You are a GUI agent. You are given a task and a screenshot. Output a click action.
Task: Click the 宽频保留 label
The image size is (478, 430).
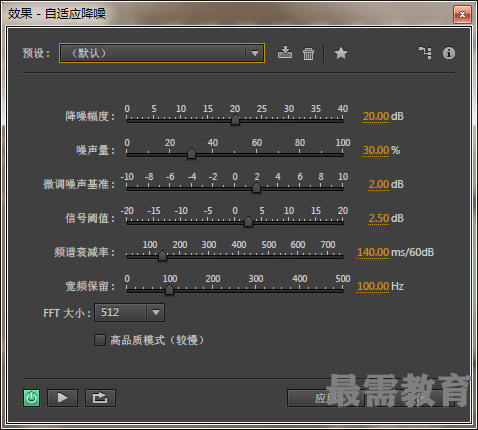coord(90,286)
